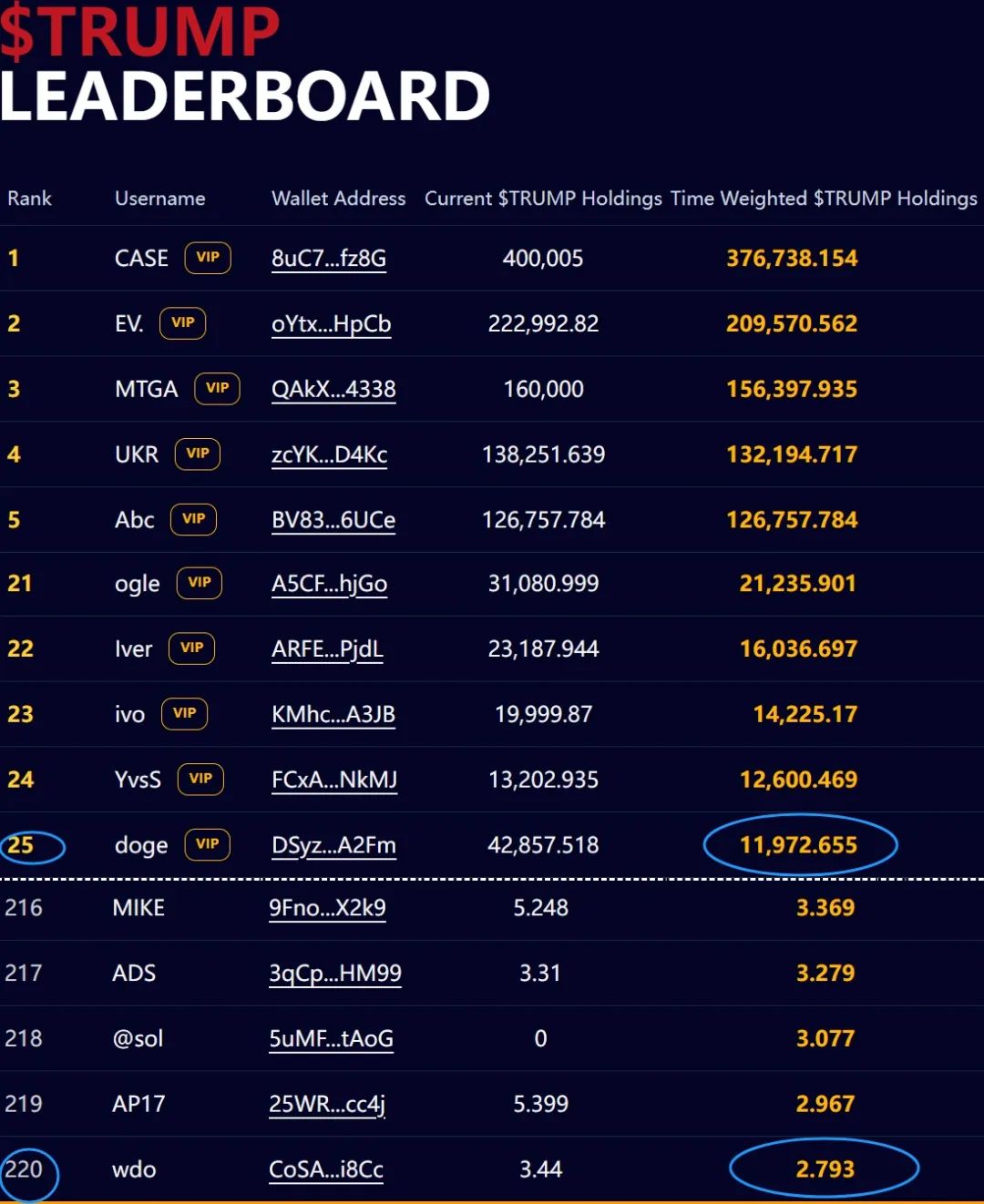This screenshot has height=1204, width=984.
Task: Open wallet address 5uMF...tAoG link
Action: pos(331,1040)
